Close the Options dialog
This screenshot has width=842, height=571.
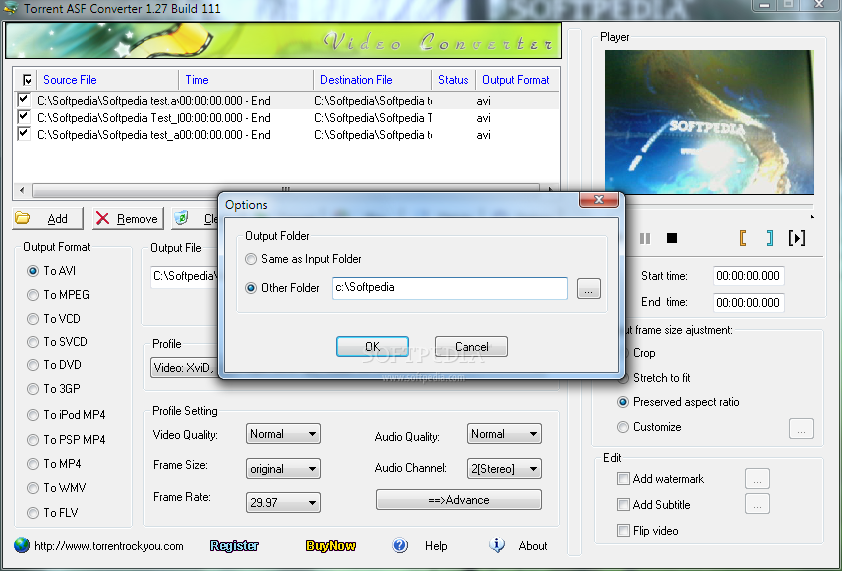(599, 200)
